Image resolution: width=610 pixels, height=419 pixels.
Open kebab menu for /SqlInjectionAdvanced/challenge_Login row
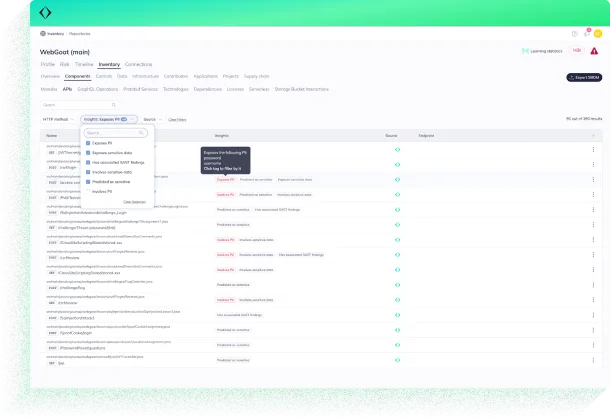pyautogui.click(x=593, y=210)
